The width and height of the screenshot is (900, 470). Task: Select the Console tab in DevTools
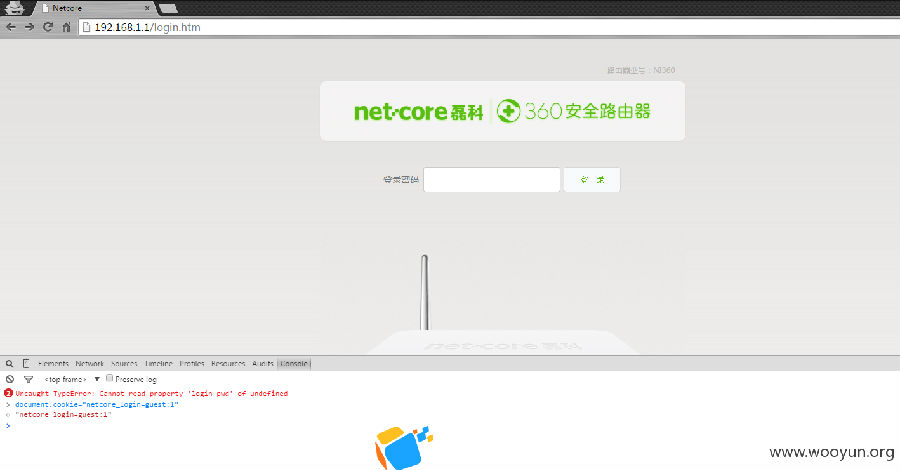(x=294, y=364)
